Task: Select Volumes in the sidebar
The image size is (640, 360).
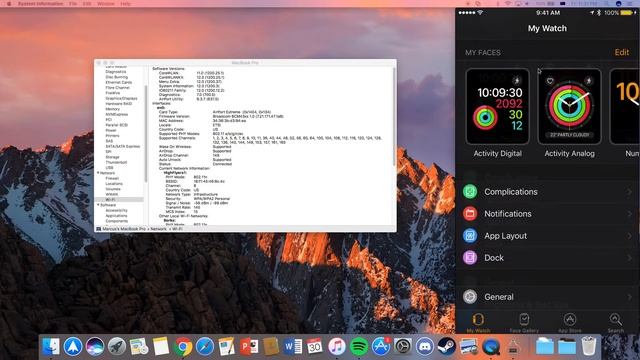Action: pyautogui.click(x=113, y=189)
